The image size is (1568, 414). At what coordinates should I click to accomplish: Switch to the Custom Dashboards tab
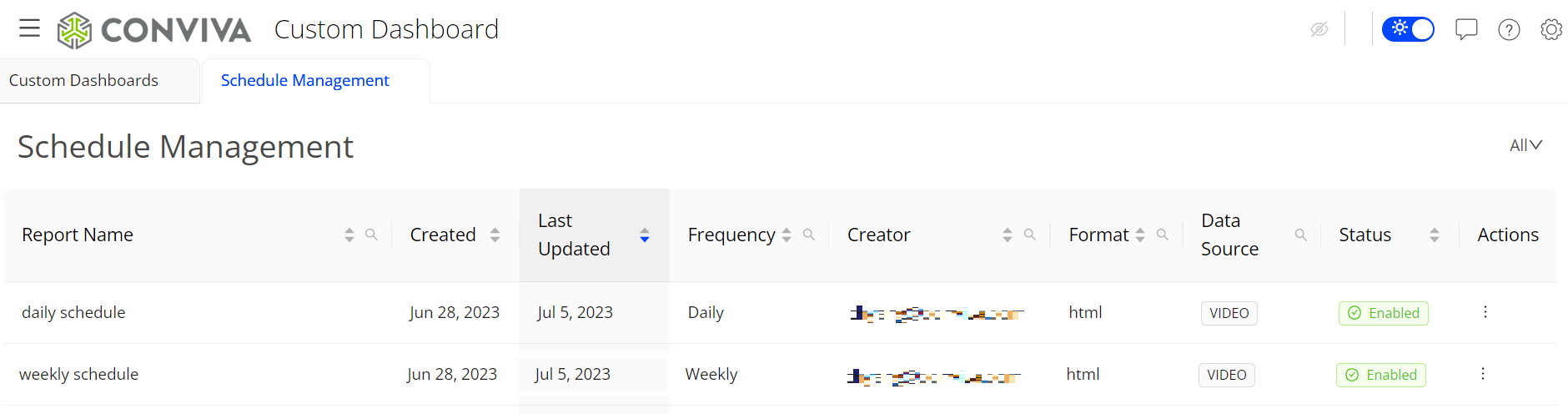tap(83, 81)
